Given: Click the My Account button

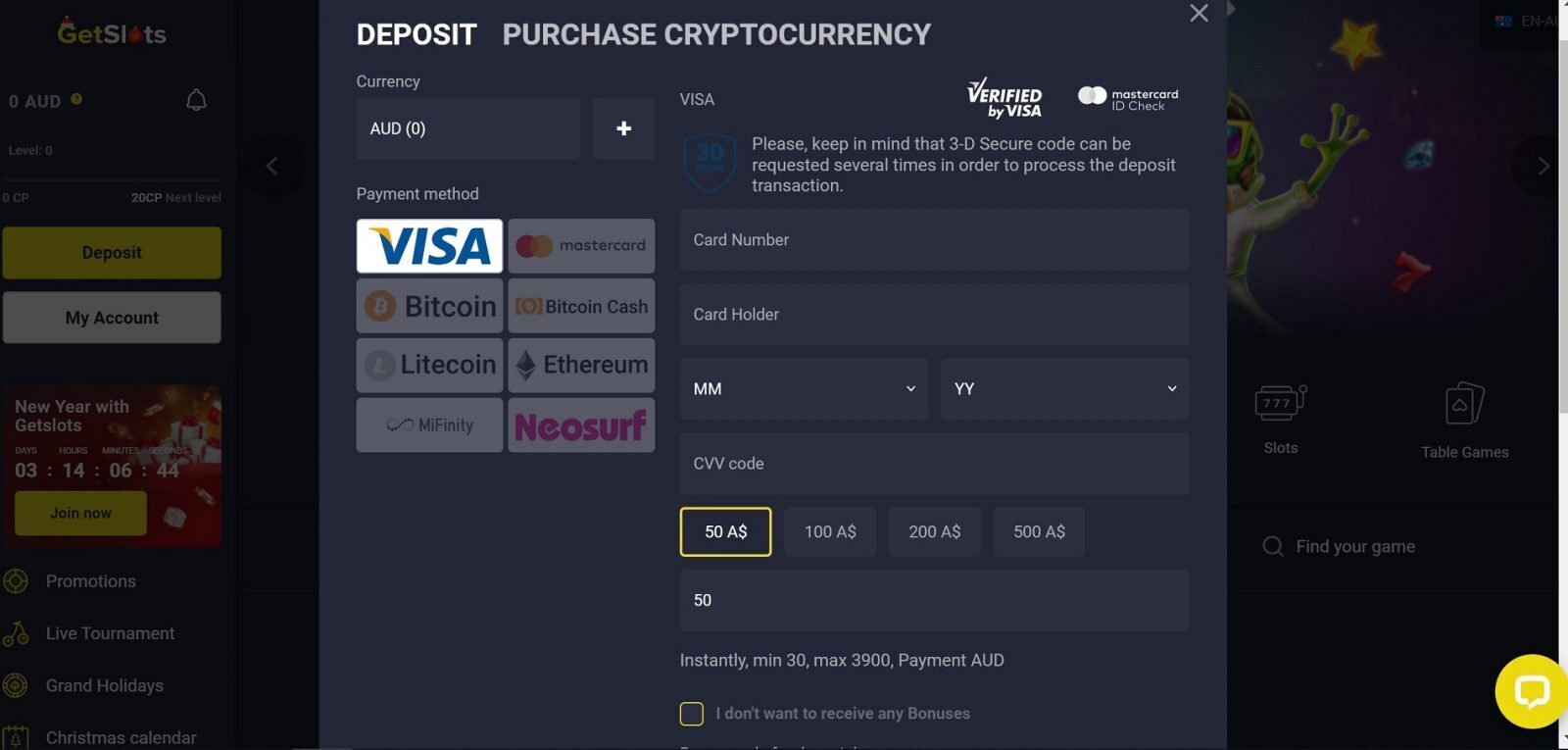Looking at the screenshot, I should tap(112, 318).
